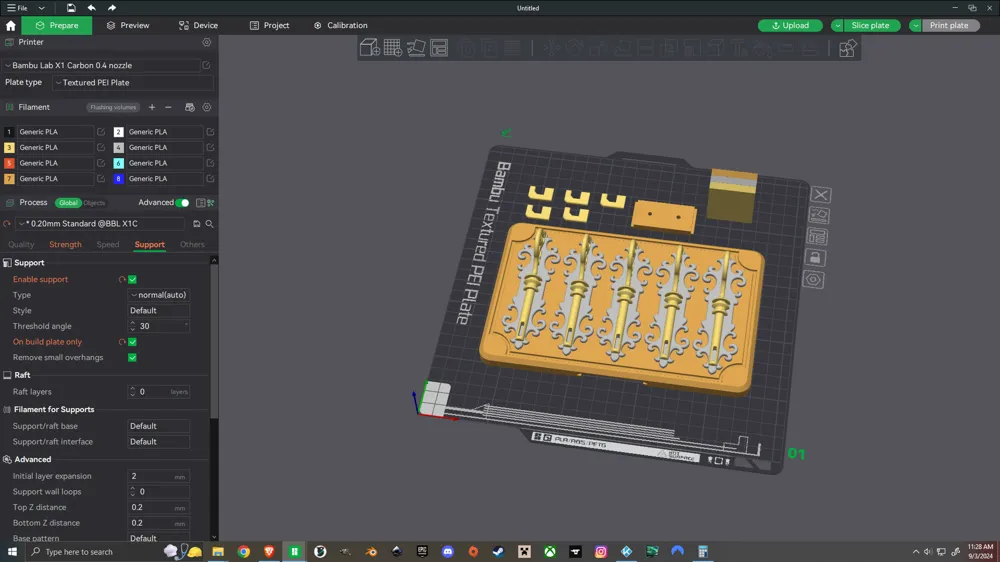Toggle the Advanced mode switch
This screenshot has height=562, width=1000.
click(182, 203)
